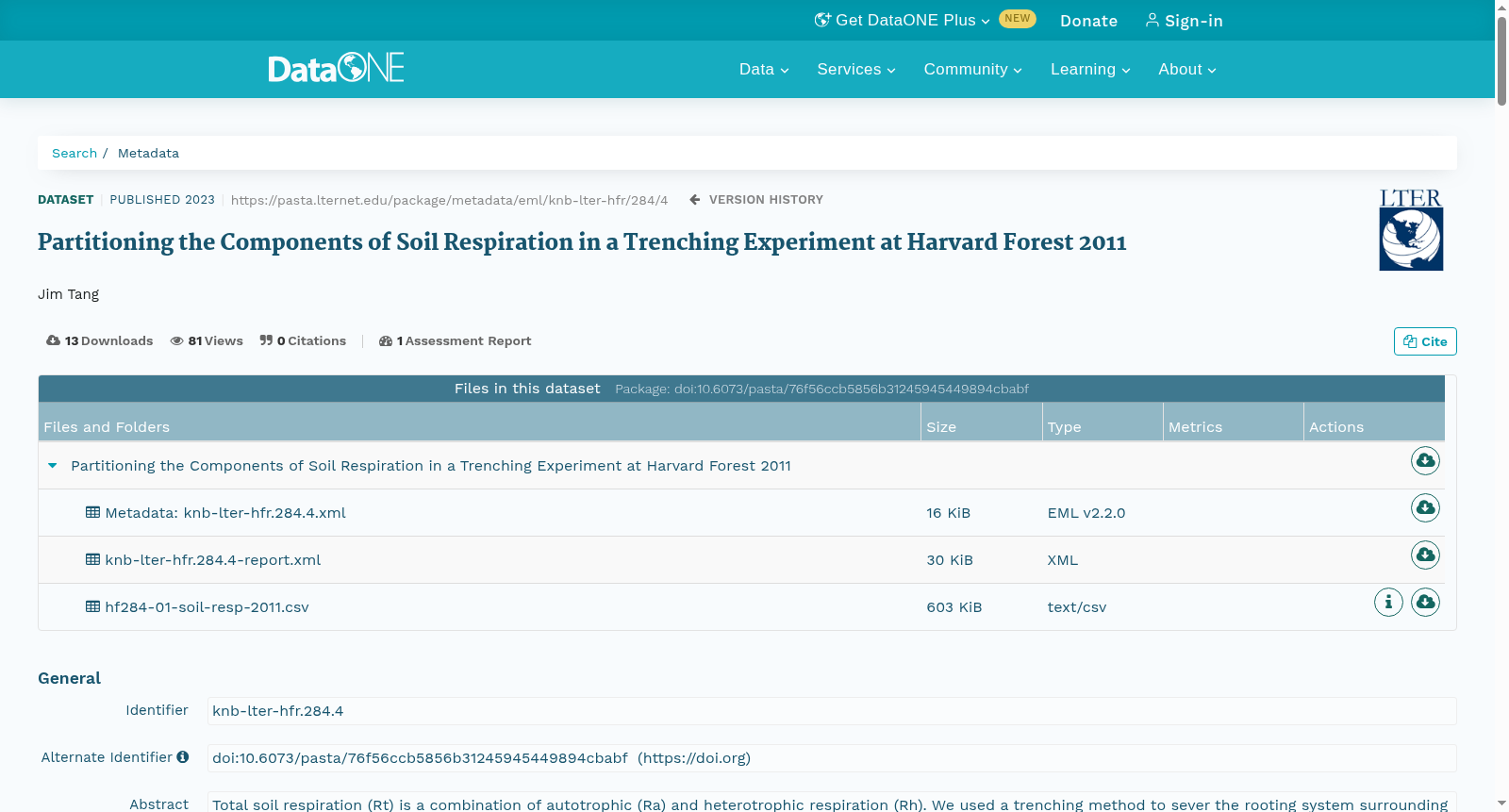Show info for hf284-01-soil-resp-2011.csv
This screenshot has height=812, width=1509.
pos(1388,602)
